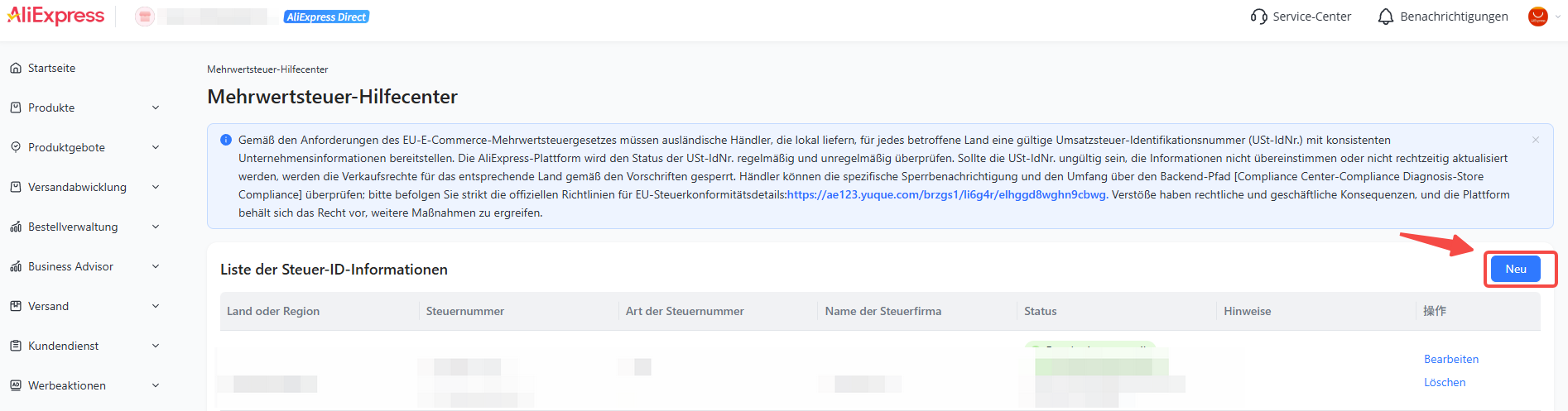Open the user avatar menu
1568x411 pixels.
[1538, 17]
